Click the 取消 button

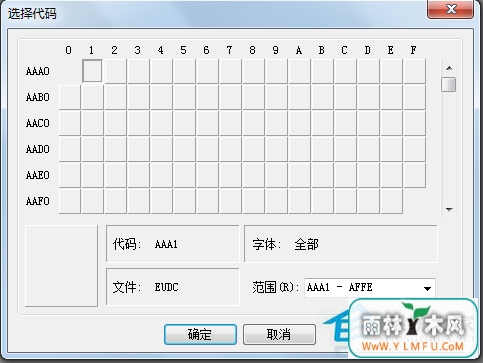pos(279,334)
